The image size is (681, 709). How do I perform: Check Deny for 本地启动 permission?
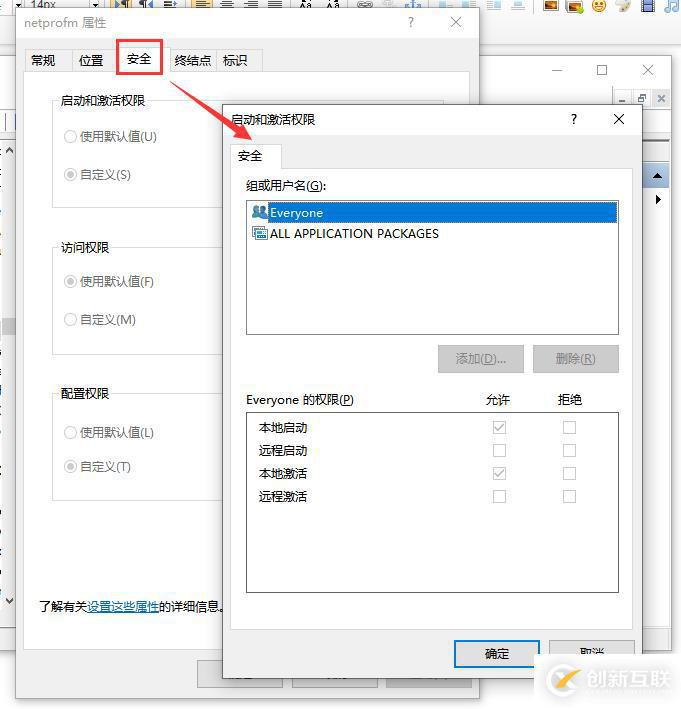(569, 427)
